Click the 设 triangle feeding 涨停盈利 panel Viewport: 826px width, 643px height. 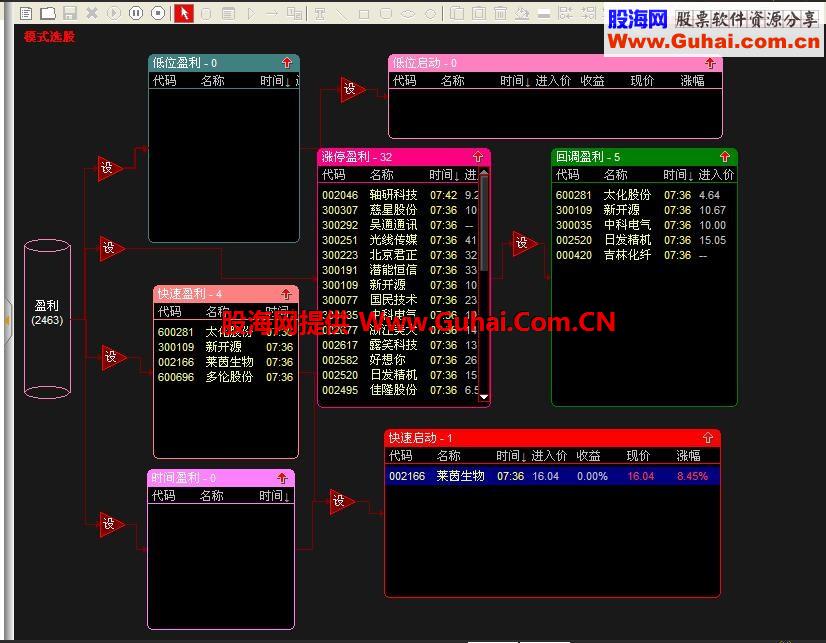click(x=112, y=249)
